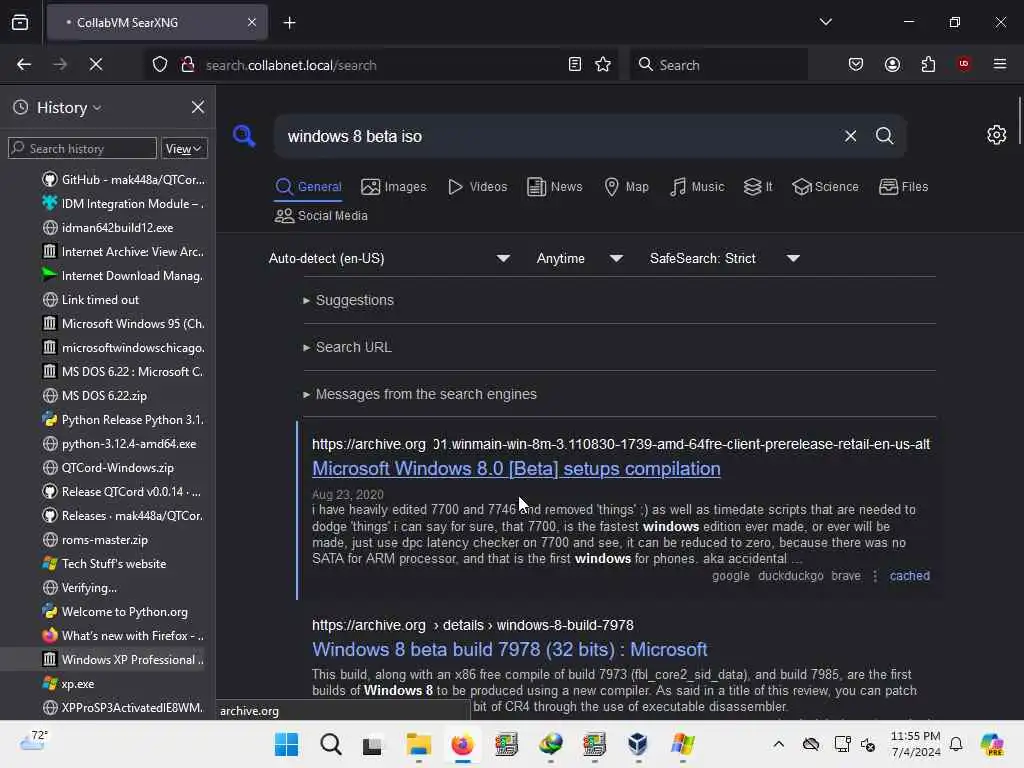This screenshot has height=768, width=1024.
Task: Toggle reader view in the address bar
Action: (x=575, y=65)
